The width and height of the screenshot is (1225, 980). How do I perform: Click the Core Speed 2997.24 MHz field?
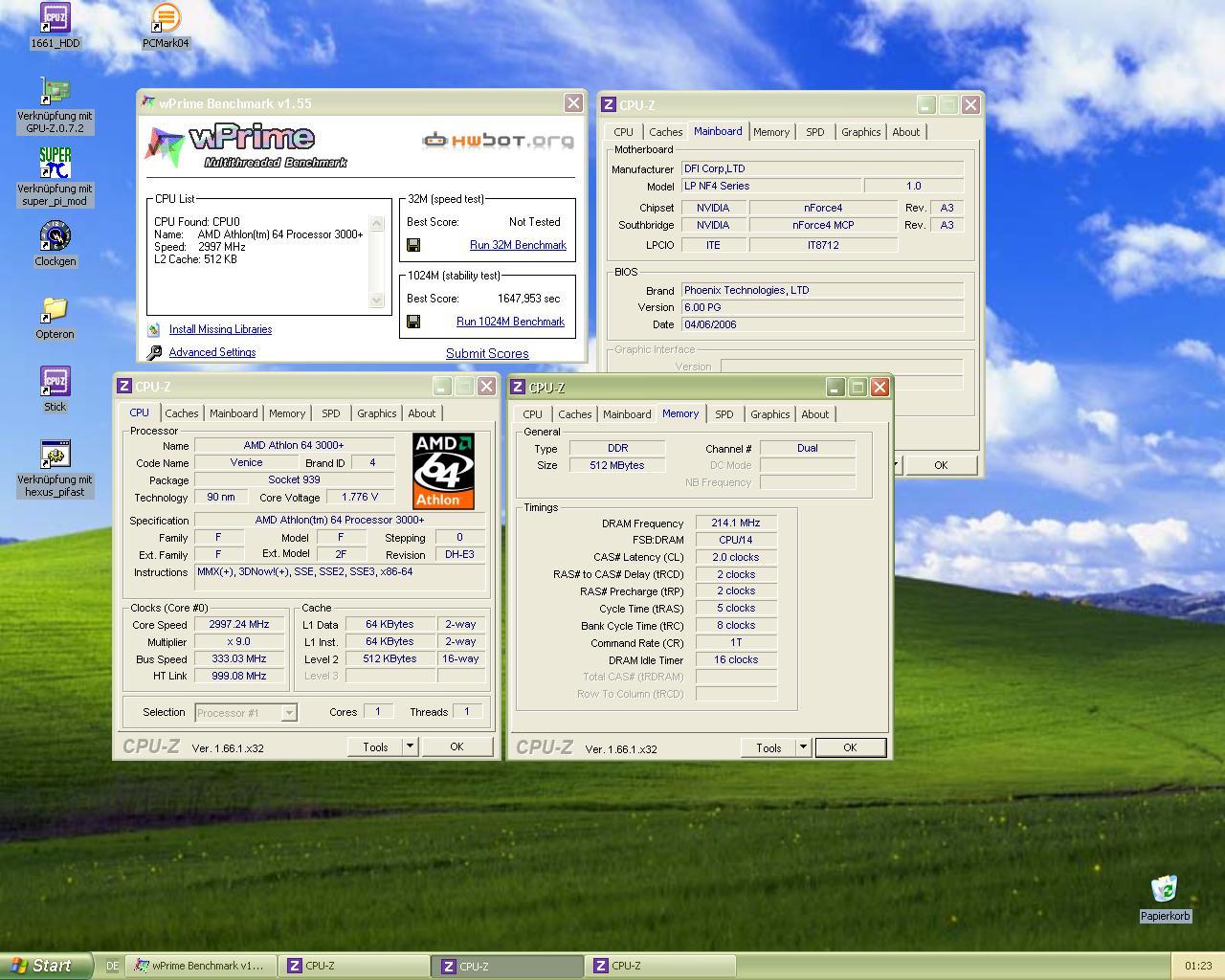[x=238, y=624]
